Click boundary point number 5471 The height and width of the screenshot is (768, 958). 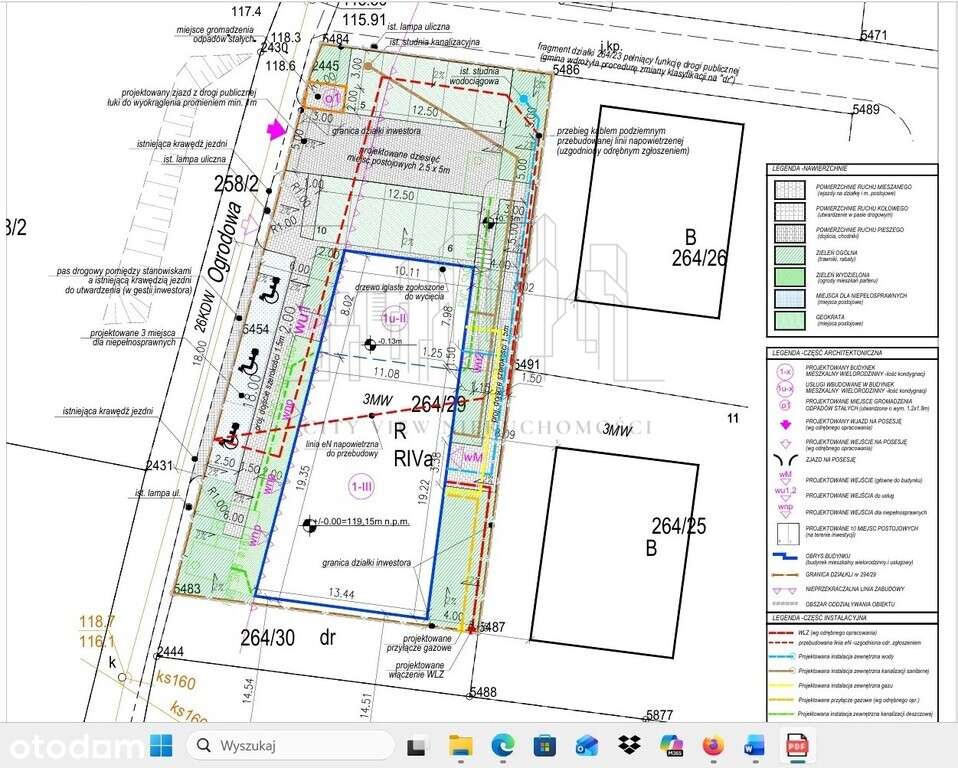(874, 35)
